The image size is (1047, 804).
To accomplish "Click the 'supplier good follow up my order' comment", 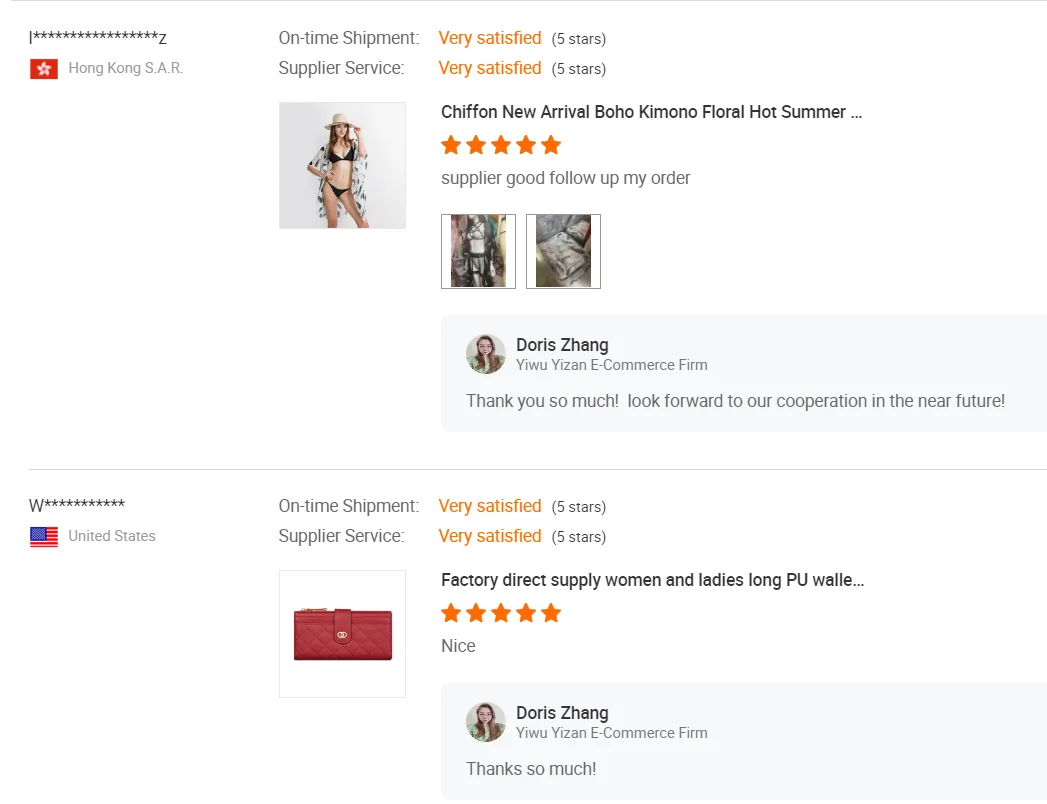I will tap(565, 178).
